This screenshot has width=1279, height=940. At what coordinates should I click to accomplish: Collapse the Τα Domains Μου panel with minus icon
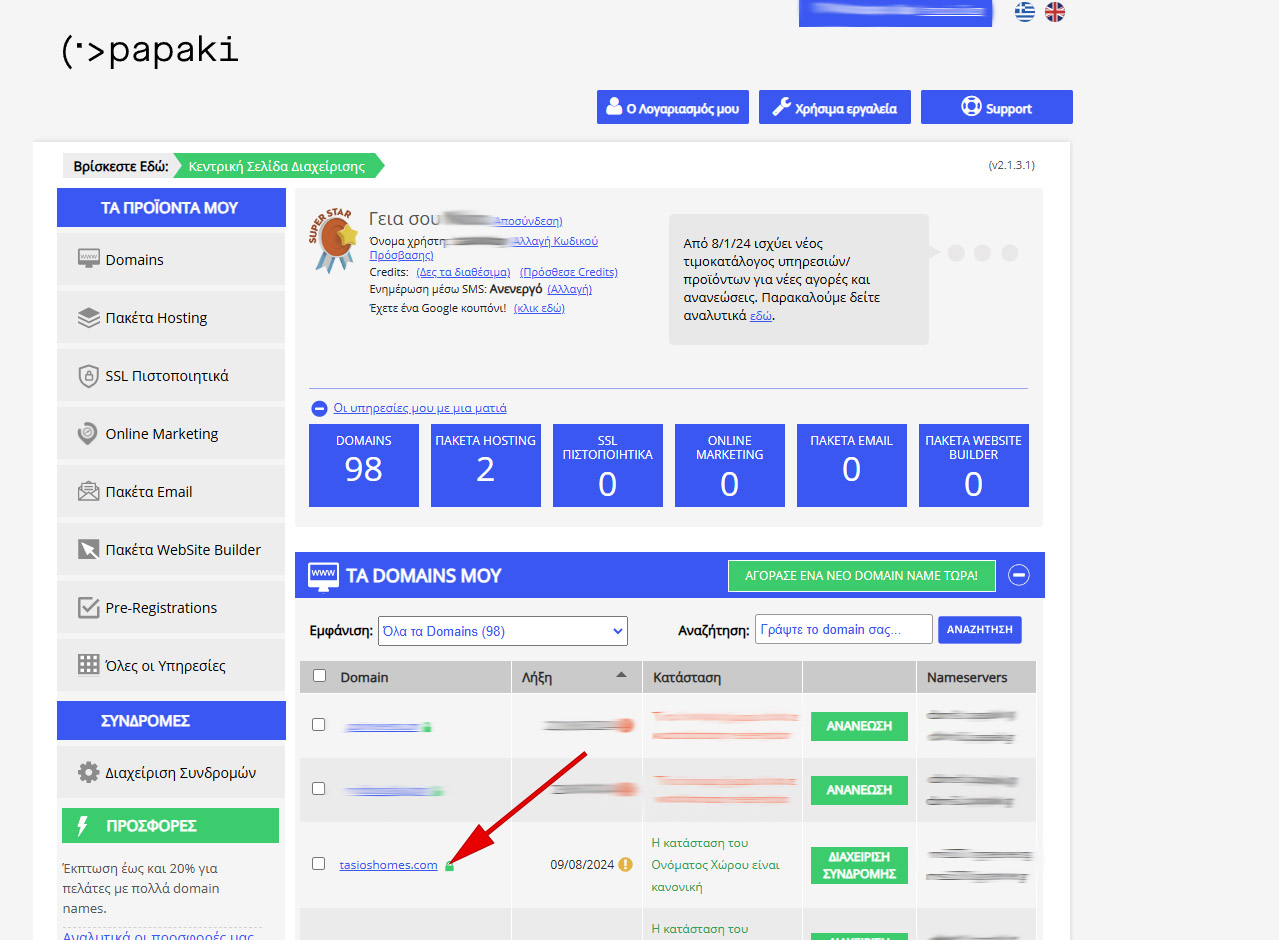pyautogui.click(x=1018, y=575)
